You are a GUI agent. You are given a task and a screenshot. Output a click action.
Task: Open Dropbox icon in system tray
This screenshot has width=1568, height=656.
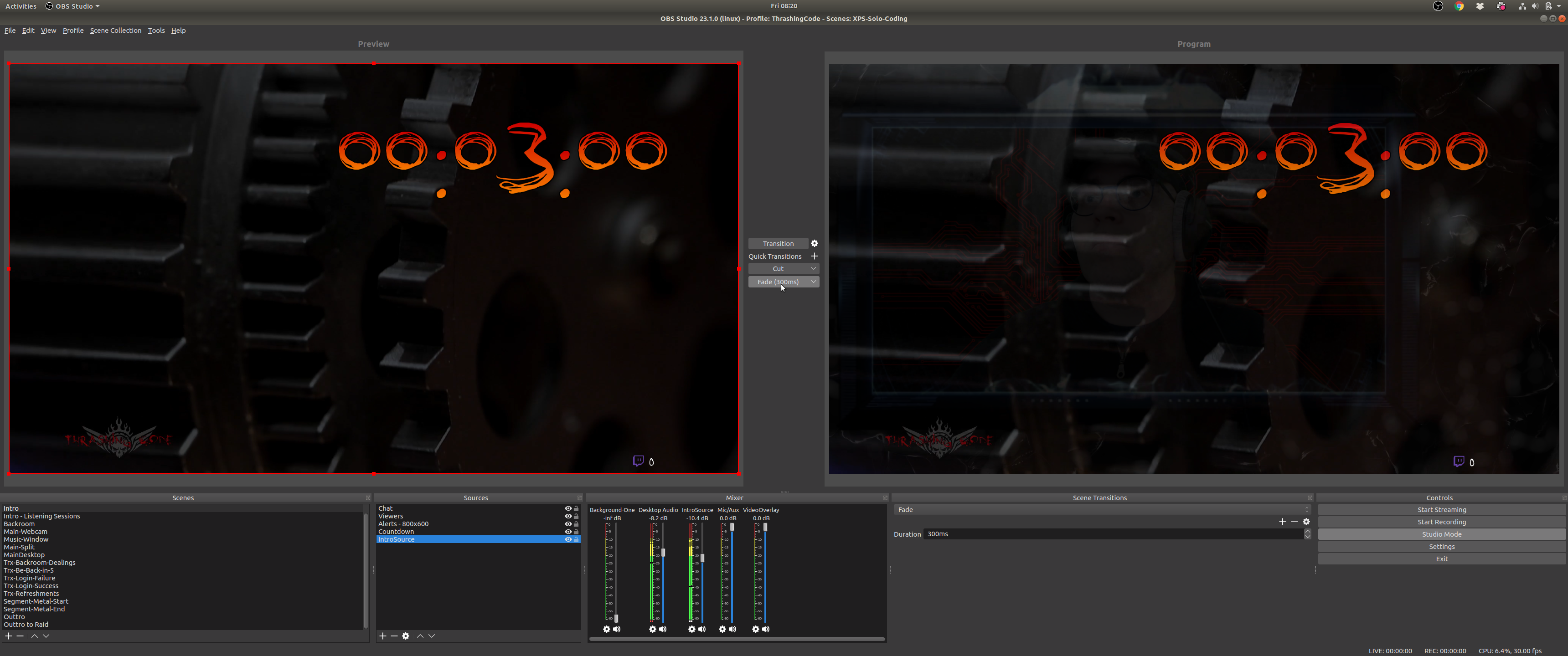click(1480, 6)
